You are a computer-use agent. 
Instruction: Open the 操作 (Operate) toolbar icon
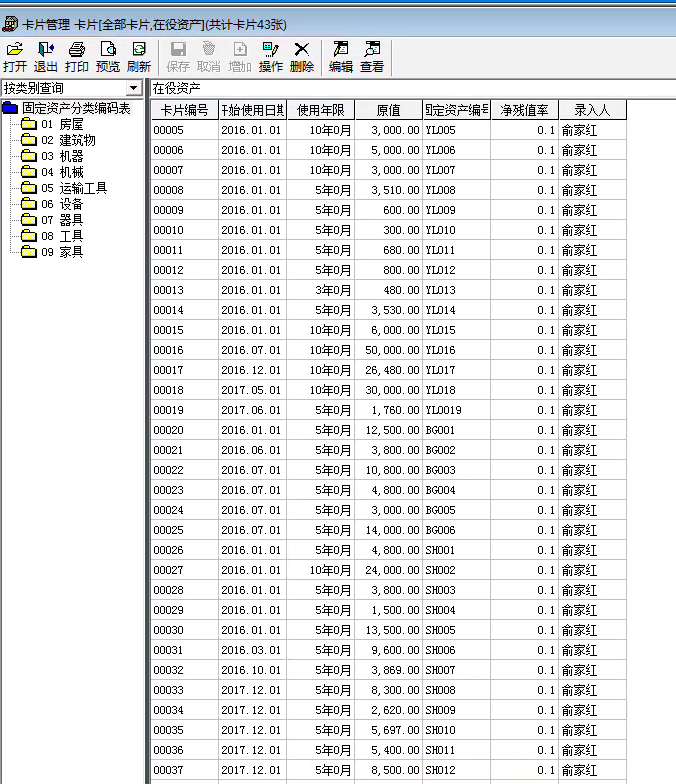pyautogui.click(x=270, y=57)
